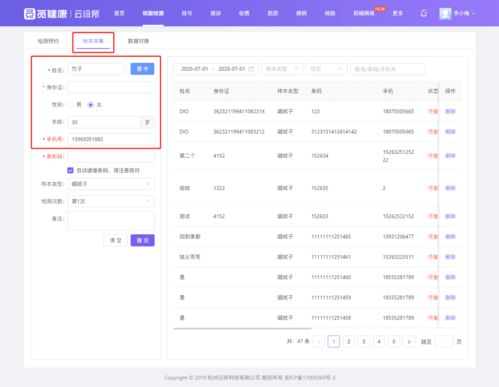Viewport: 499px width, 387px height.
Task: Focus the 身份证 input field
Action: coord(111,87)
